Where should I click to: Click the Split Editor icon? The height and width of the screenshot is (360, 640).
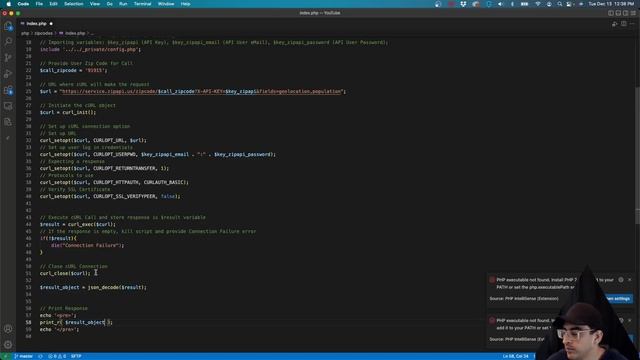(x=624, y=24)
